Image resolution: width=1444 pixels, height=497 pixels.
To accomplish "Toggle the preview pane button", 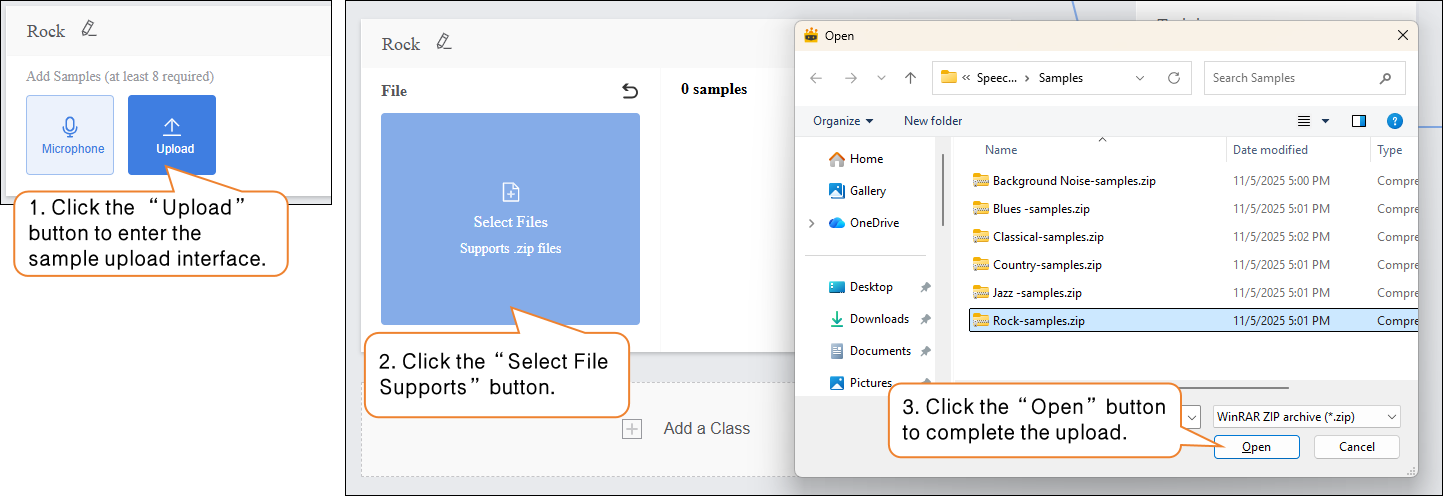I will coord(1358,121).
